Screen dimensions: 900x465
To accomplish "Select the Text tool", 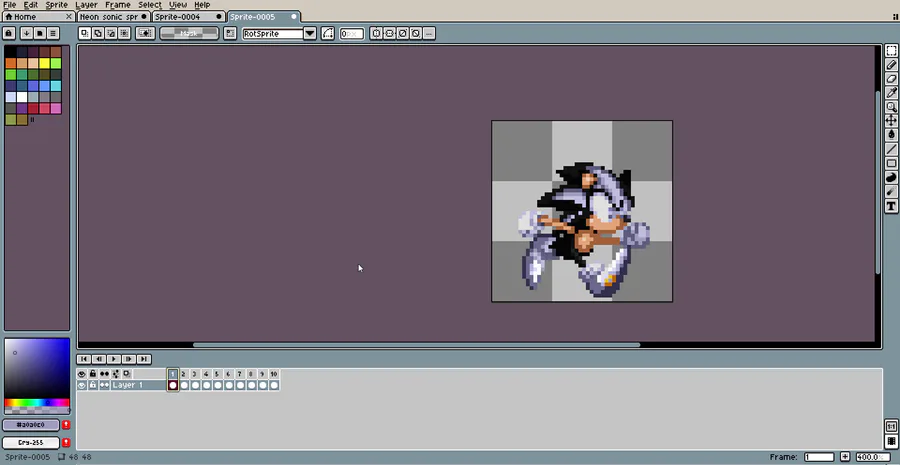I will click(x=891, y=206).
